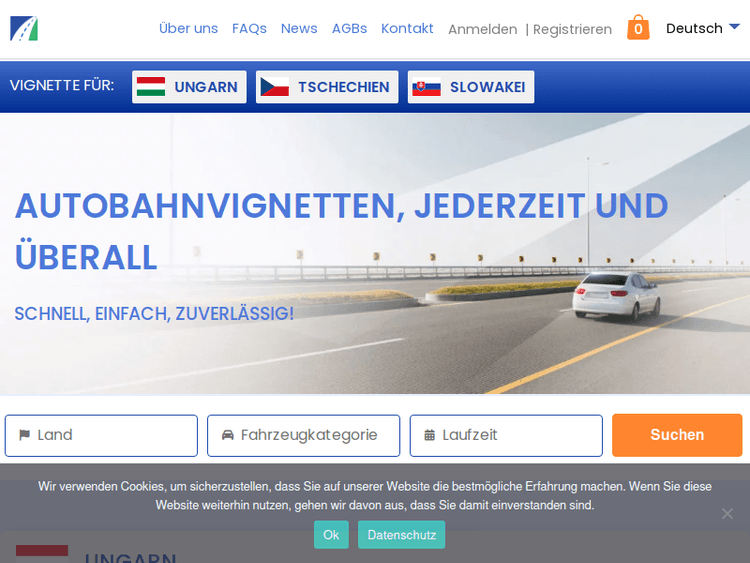Click the Registrieren link
The image size is (750, 563).
pyautogui.click(x=572, y=29)
